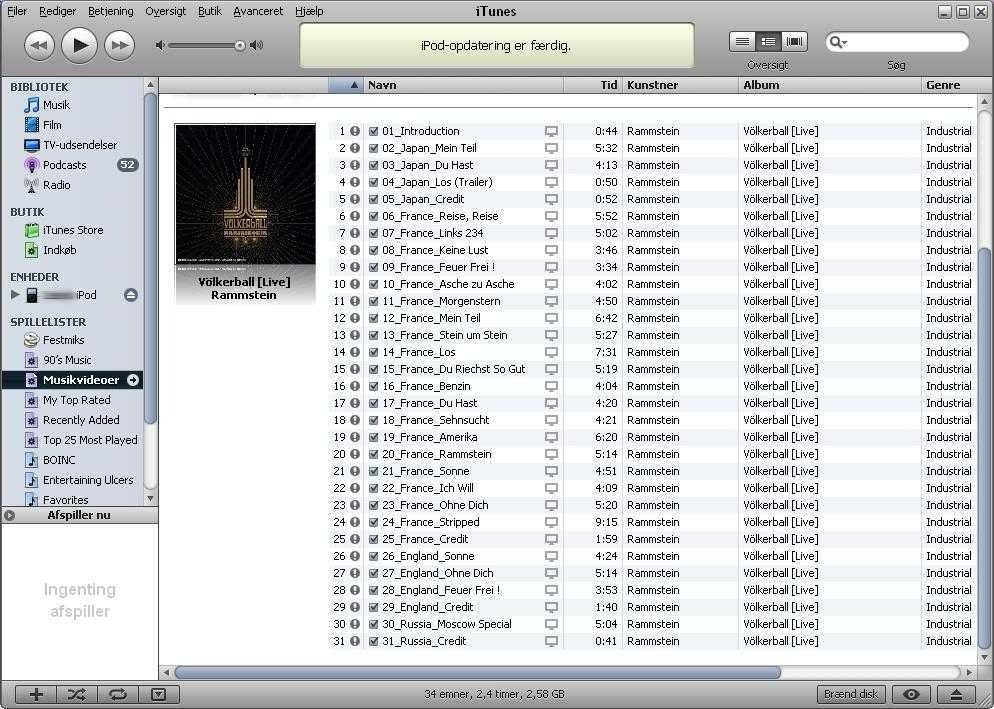Sort by the Tid column header
Screen dimensions: 994x709
[x=593, y=85]
